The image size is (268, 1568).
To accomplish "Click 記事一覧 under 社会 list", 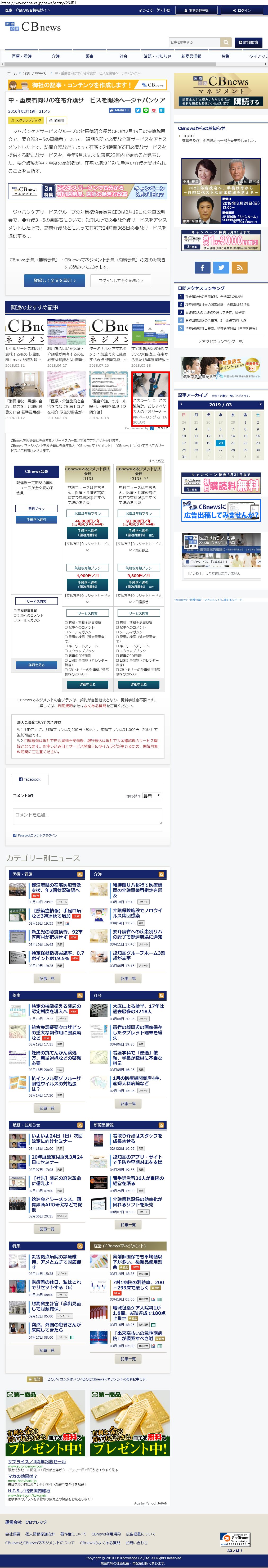I will (x=128, y=1103).
